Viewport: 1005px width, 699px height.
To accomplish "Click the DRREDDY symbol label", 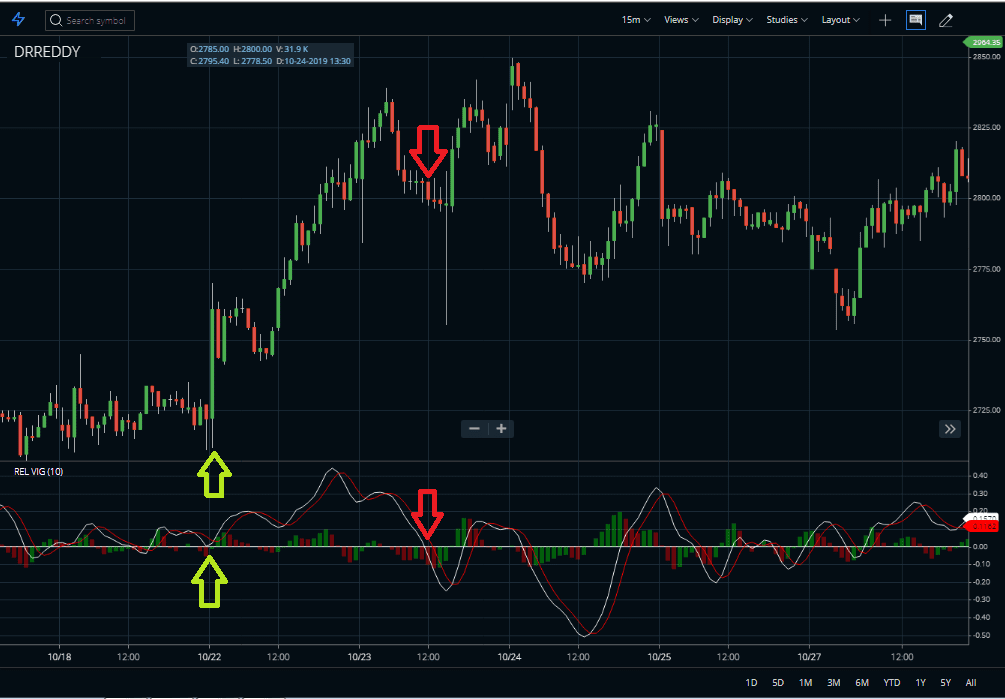I will [x=47, y=52].
